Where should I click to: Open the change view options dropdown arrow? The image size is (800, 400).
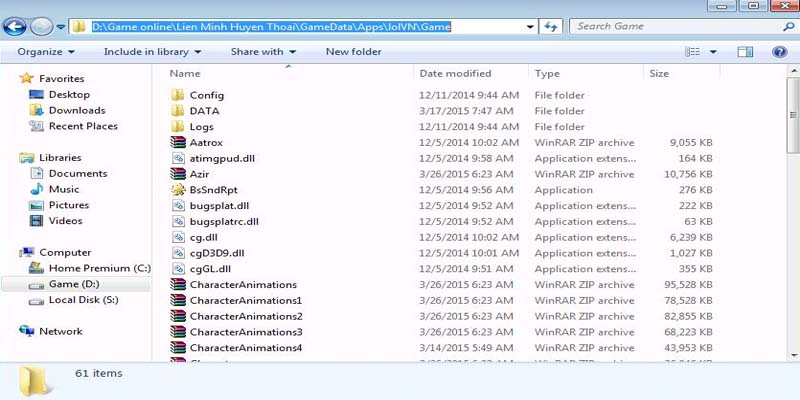coord(715,51)
